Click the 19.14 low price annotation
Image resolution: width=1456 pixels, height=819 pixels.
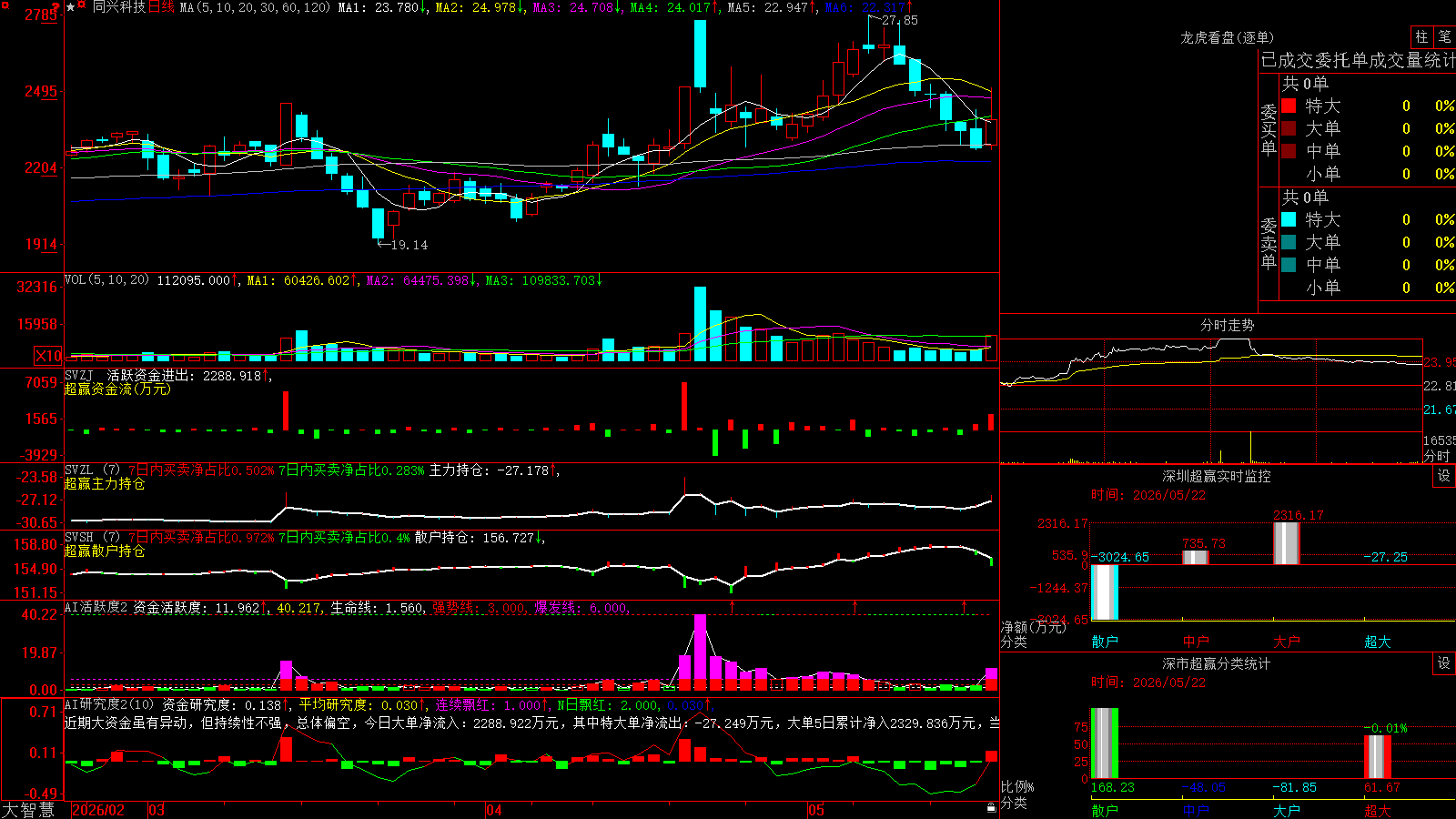click(409, 245)
